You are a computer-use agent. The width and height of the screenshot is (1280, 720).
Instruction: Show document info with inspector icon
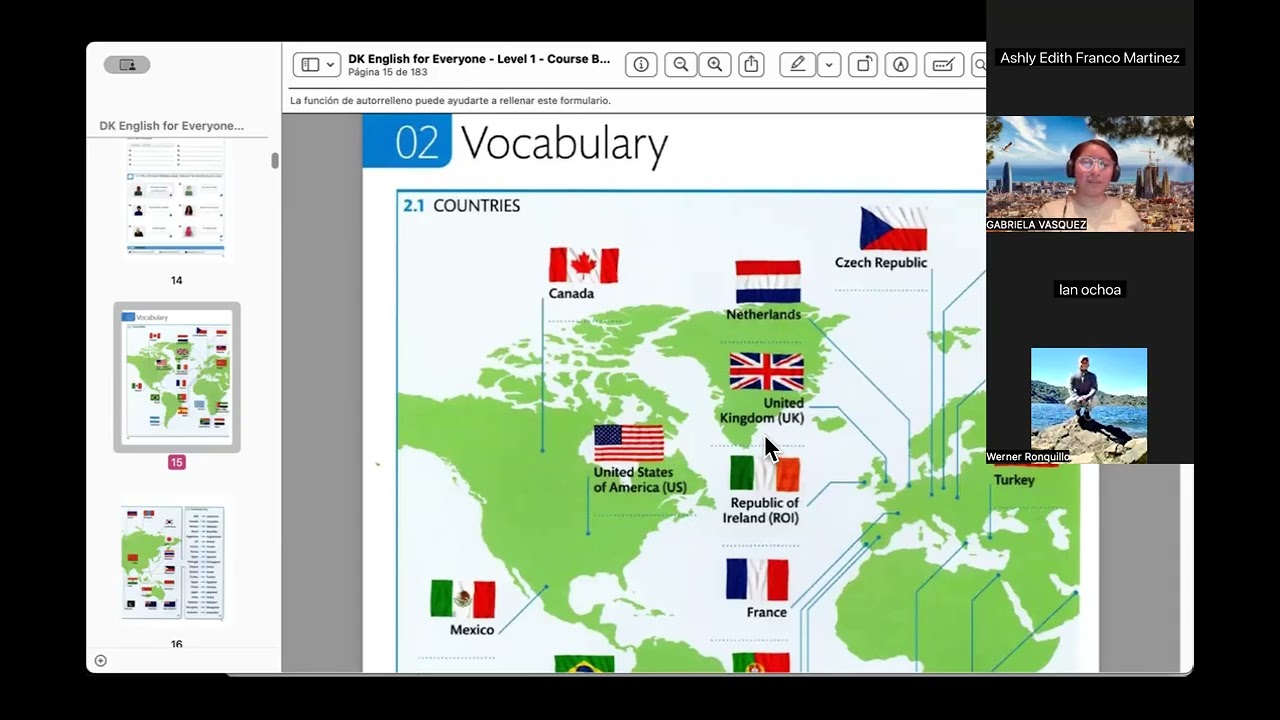(x=641, y=64)
